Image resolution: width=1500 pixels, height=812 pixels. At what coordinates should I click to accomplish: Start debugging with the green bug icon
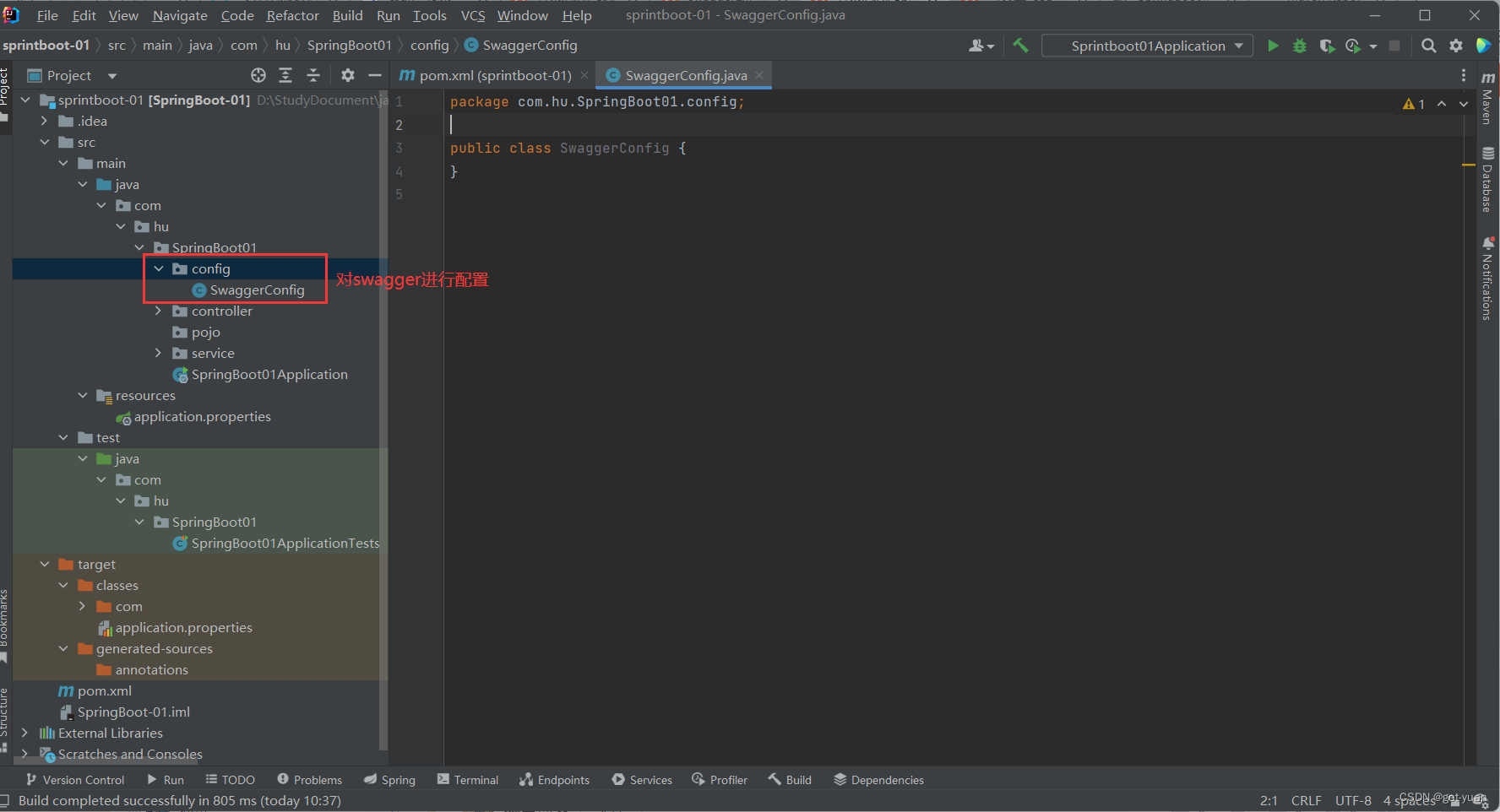tap(1300, 46)
